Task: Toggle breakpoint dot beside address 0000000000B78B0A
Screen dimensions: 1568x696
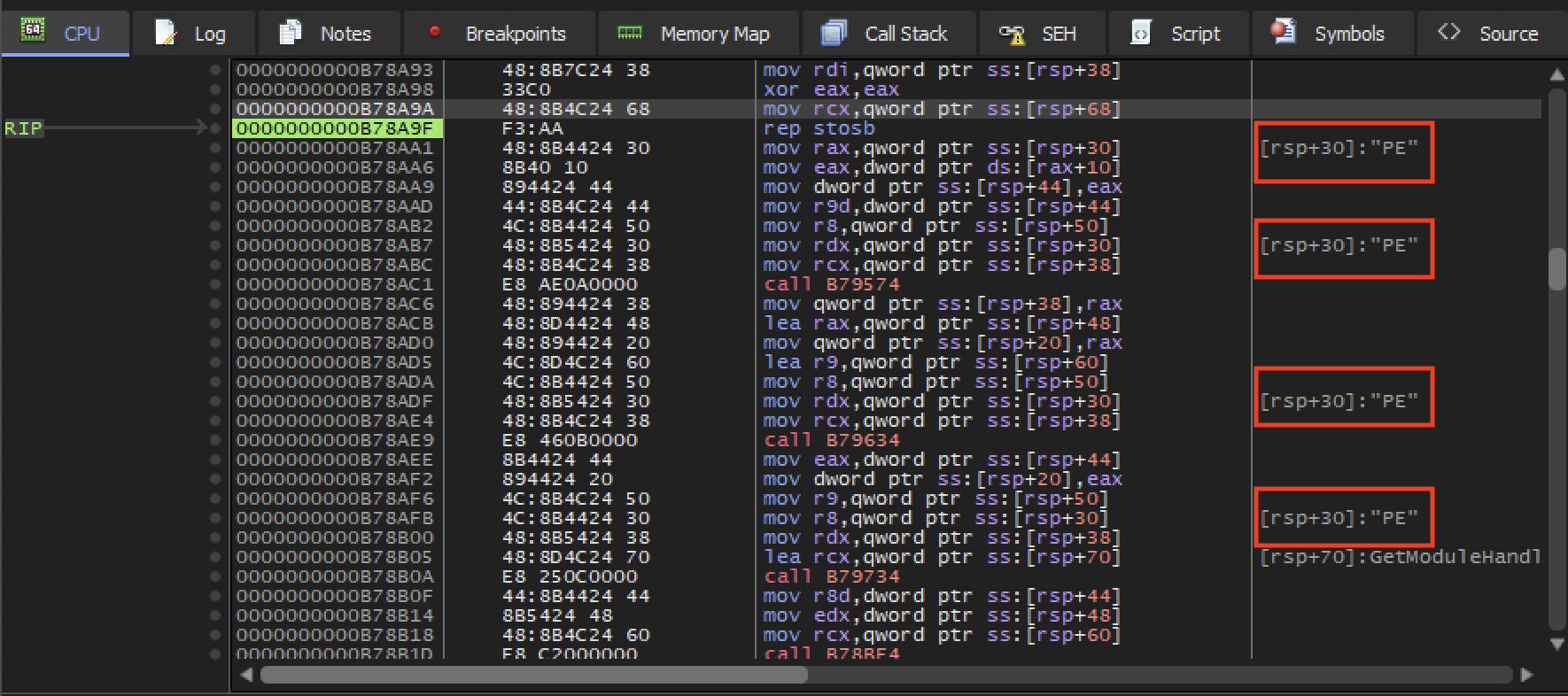Action: [215, 576]
